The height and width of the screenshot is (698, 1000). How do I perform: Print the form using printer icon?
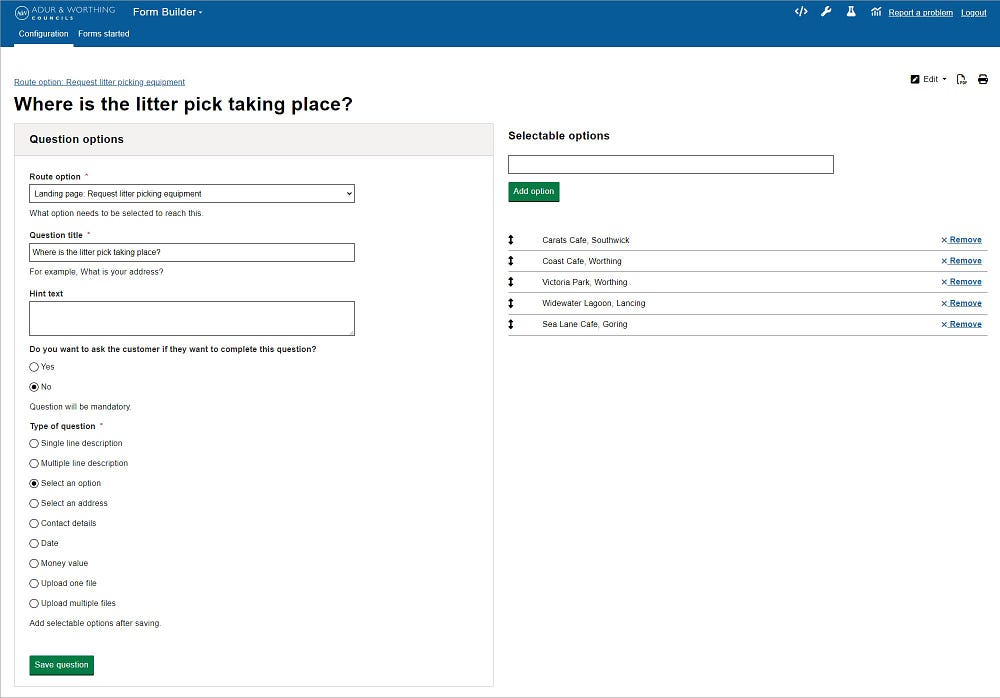tap(983, 79)
